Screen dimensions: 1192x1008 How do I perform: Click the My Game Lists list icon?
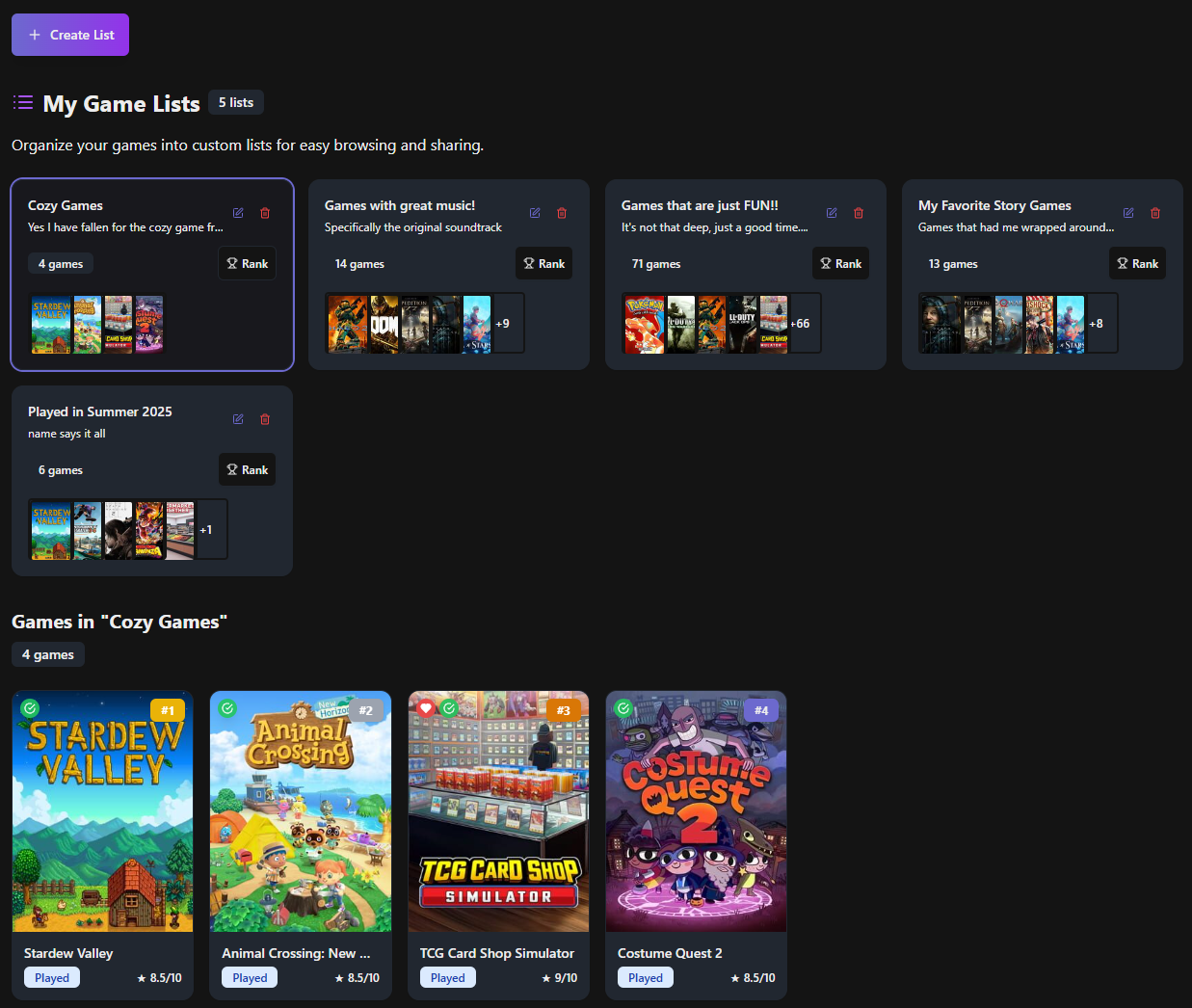point(23,102)
